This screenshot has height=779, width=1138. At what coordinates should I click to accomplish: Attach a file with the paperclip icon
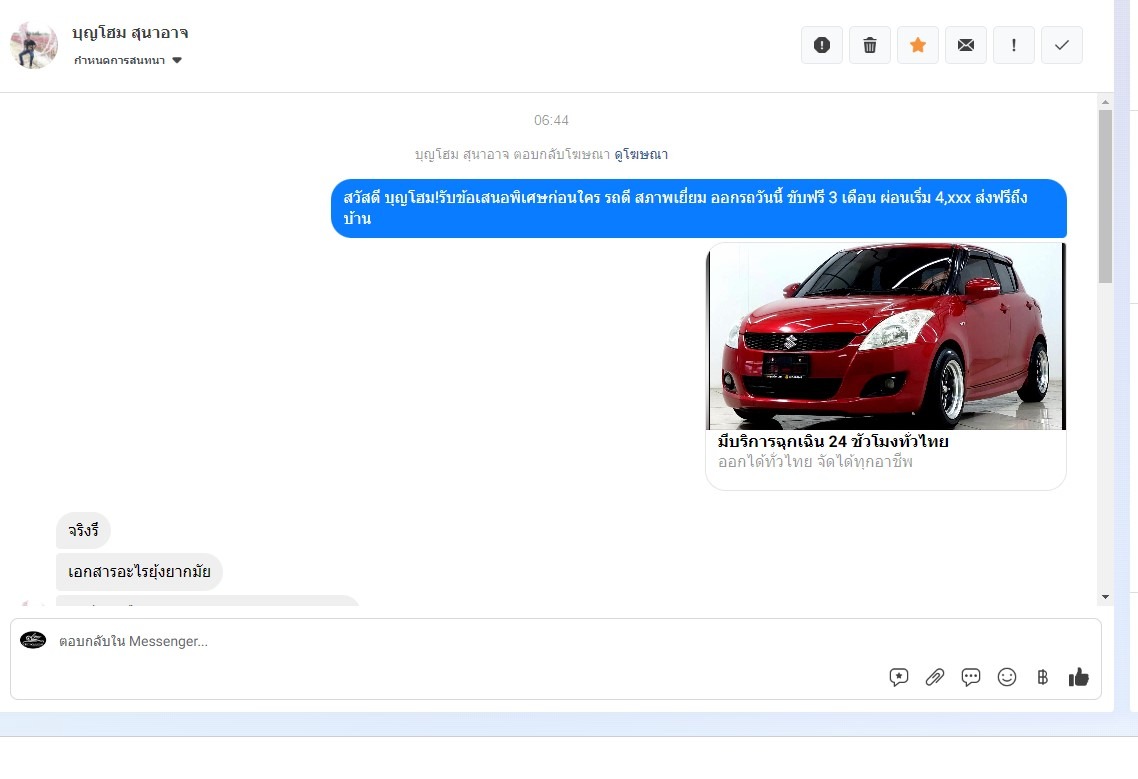point(935,677)
